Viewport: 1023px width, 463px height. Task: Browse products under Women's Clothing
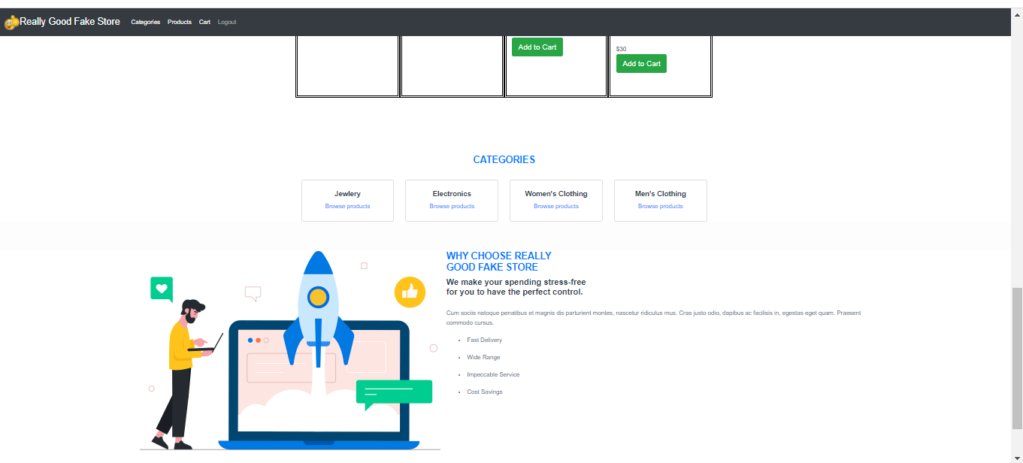point(556,206)
